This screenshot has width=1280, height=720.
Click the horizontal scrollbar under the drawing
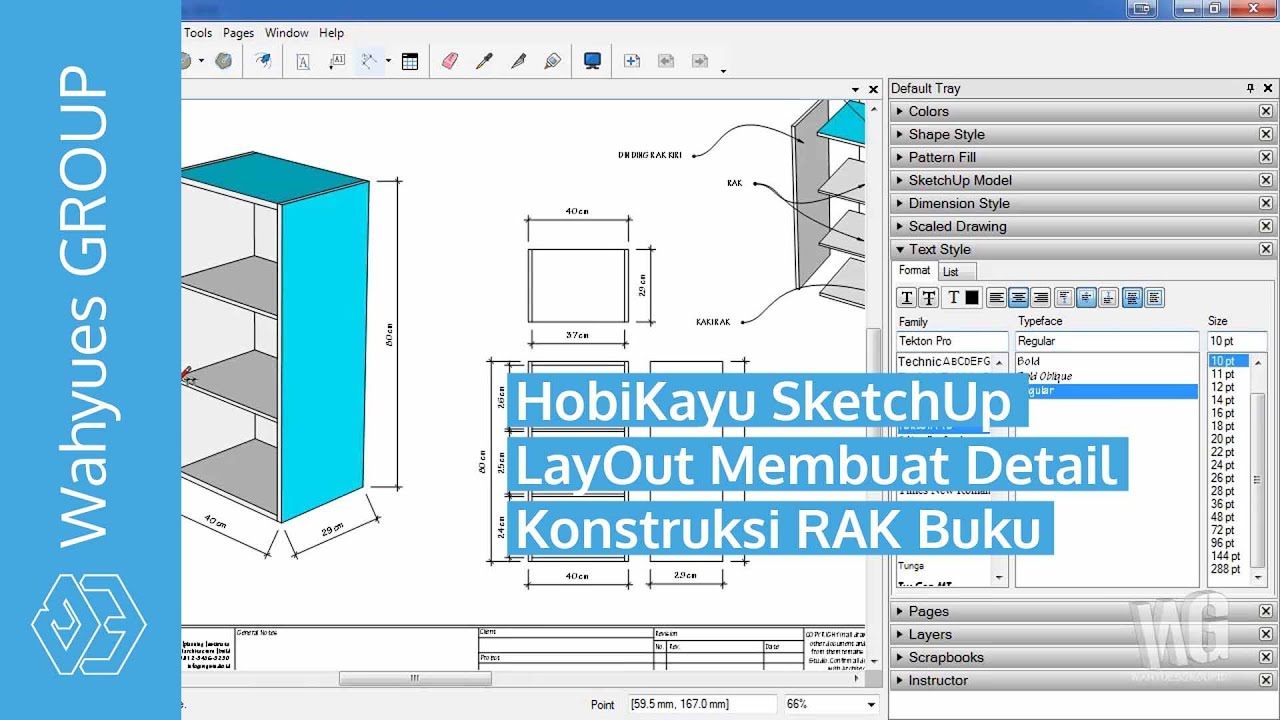tap(415, 678)
